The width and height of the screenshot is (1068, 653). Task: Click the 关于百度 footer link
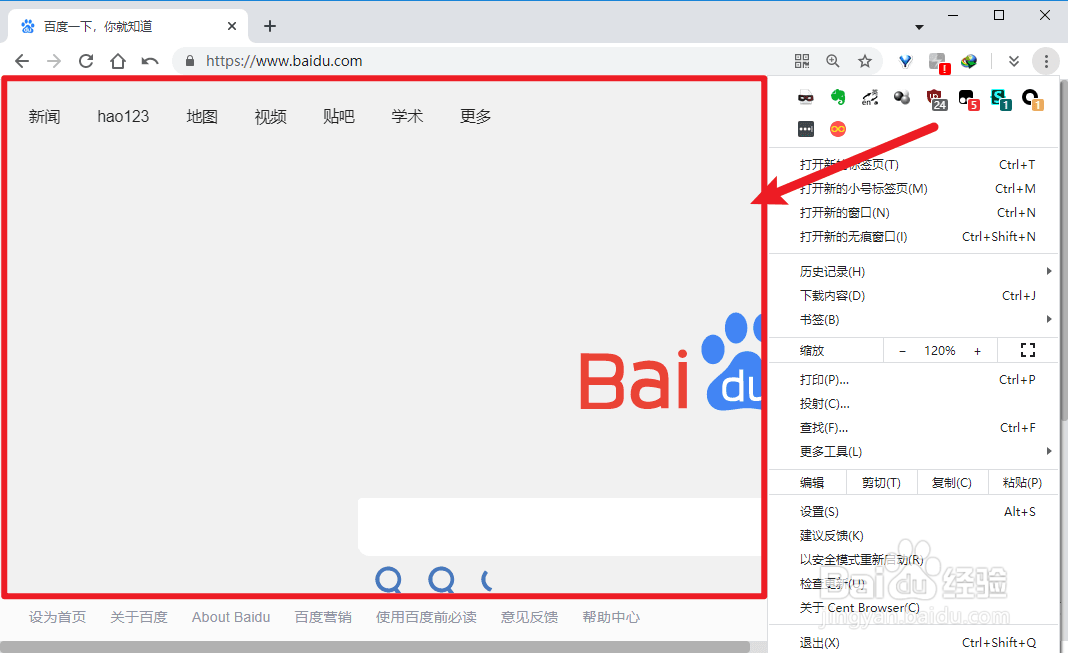click(139, 617)
